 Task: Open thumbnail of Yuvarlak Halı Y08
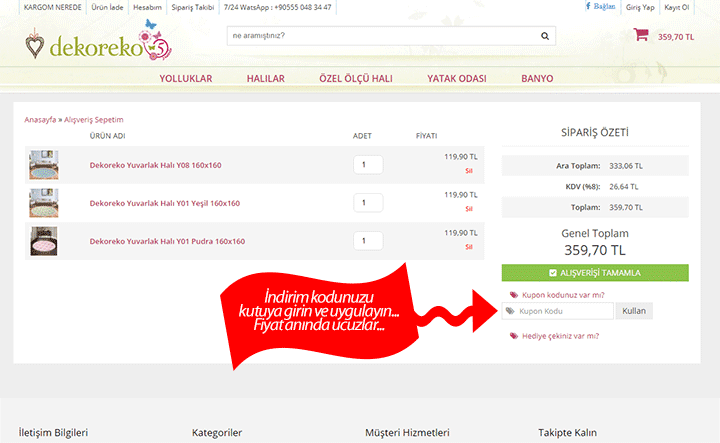pyautogui.click(x=44, y=165)
